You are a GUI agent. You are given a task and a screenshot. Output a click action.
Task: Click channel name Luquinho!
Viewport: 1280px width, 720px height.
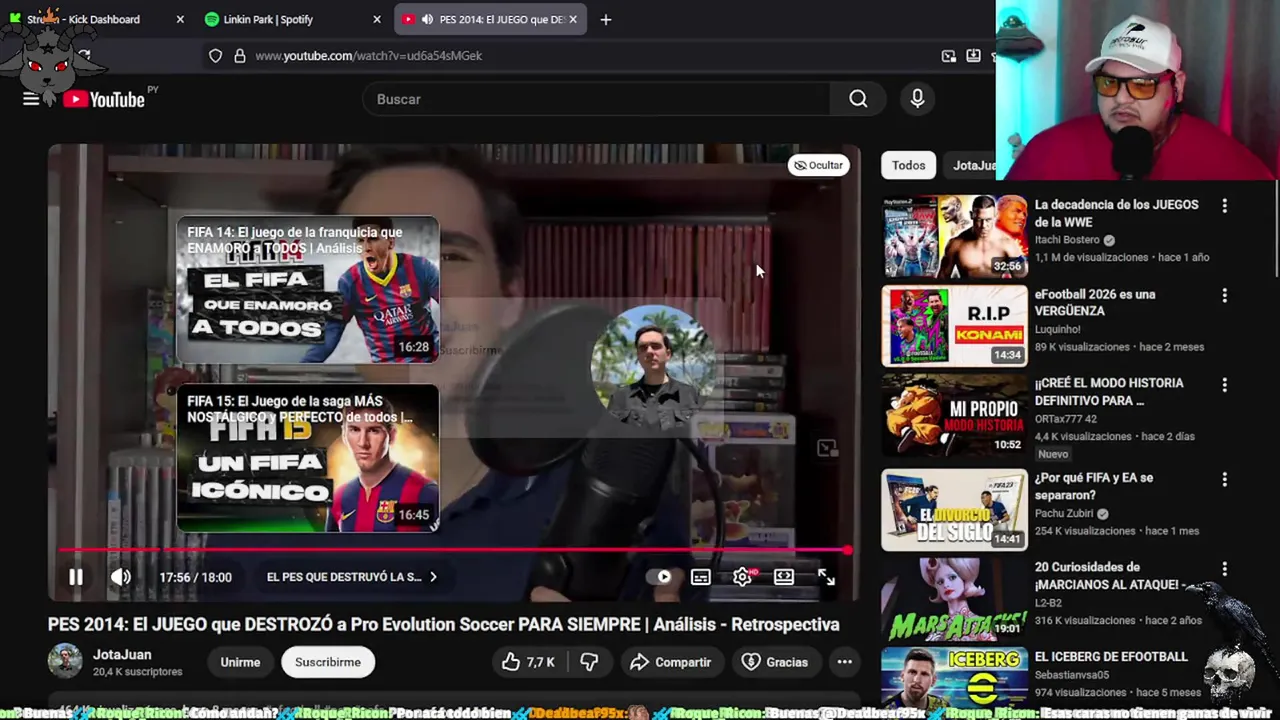click(1058, 329)
